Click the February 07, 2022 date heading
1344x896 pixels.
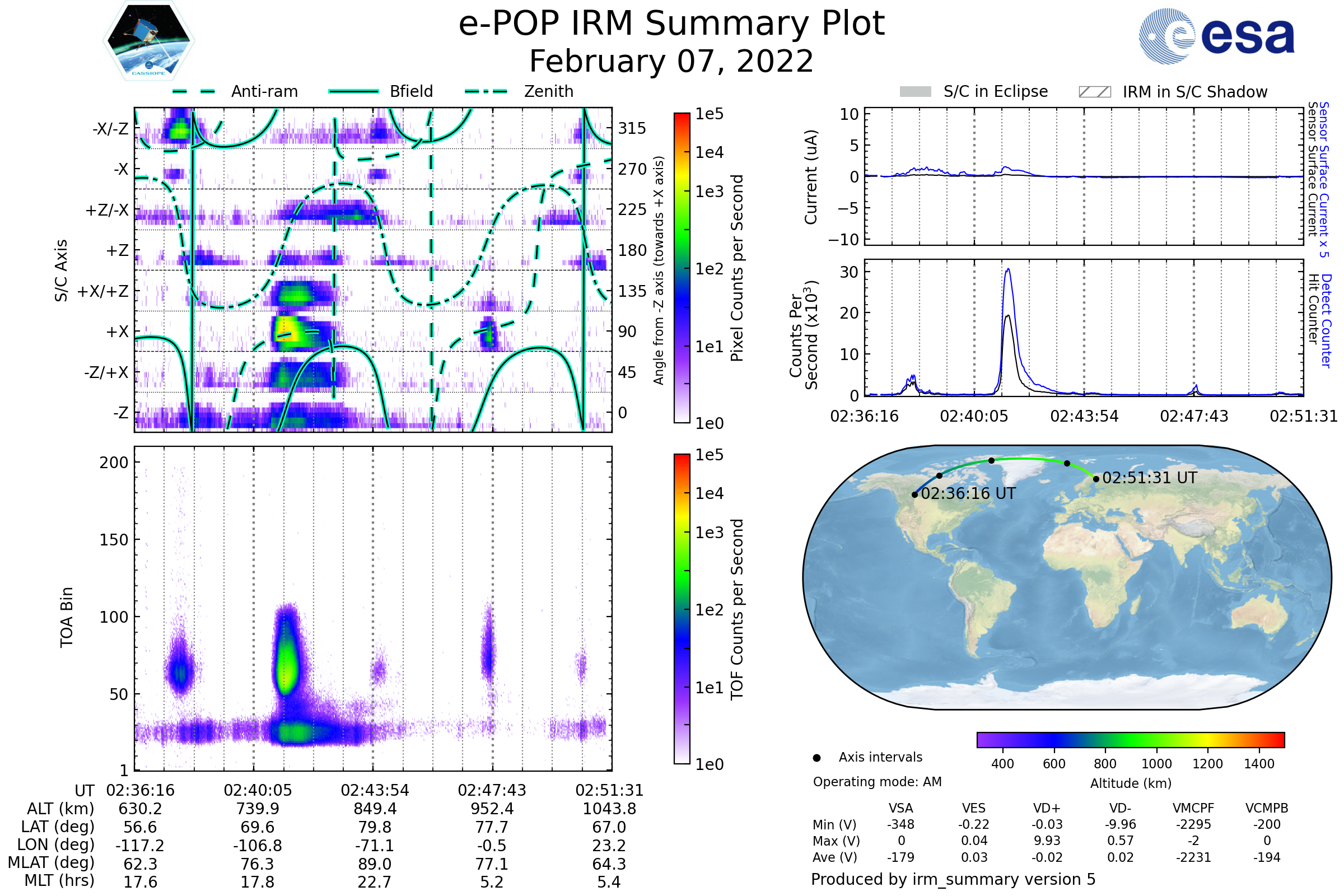tap(671, 62)
